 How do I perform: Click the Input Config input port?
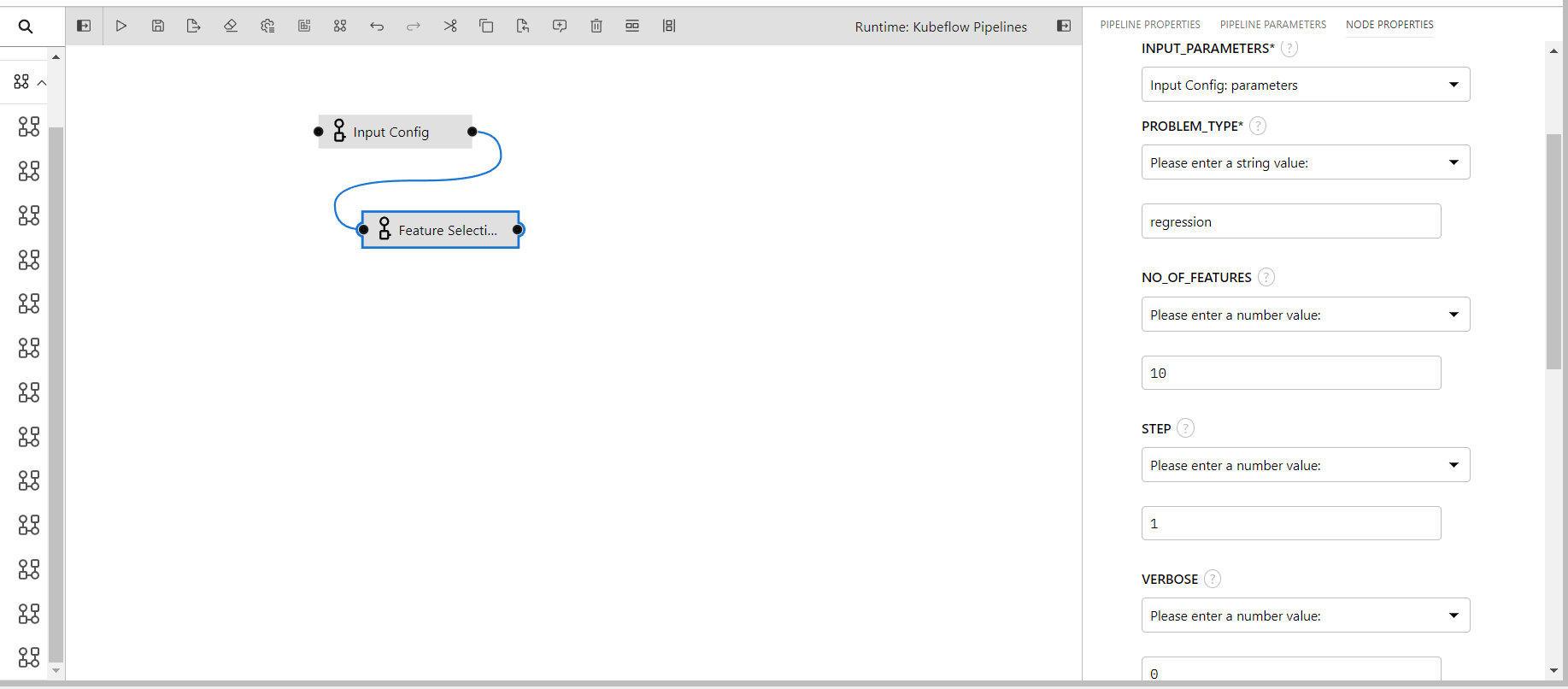pos(319,132)
